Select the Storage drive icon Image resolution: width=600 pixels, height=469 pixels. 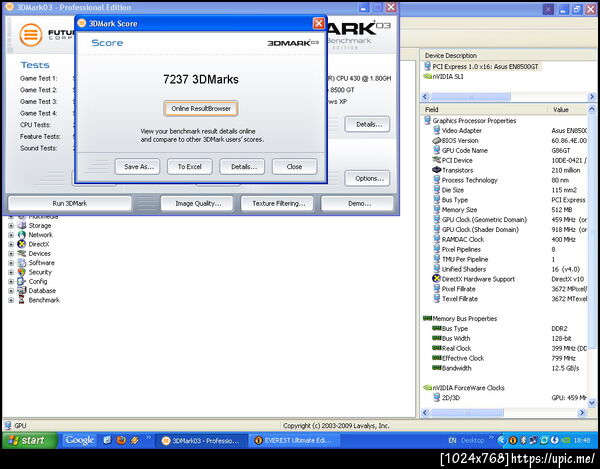22,226
